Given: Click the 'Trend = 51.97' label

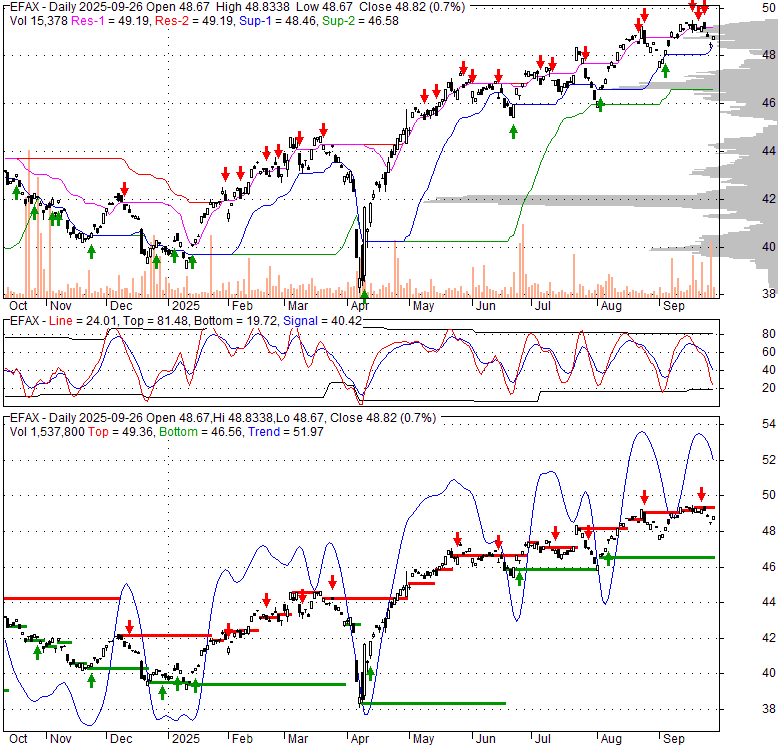Looking at the screenshot, I should pyautogui.click(x=286, y=432).
